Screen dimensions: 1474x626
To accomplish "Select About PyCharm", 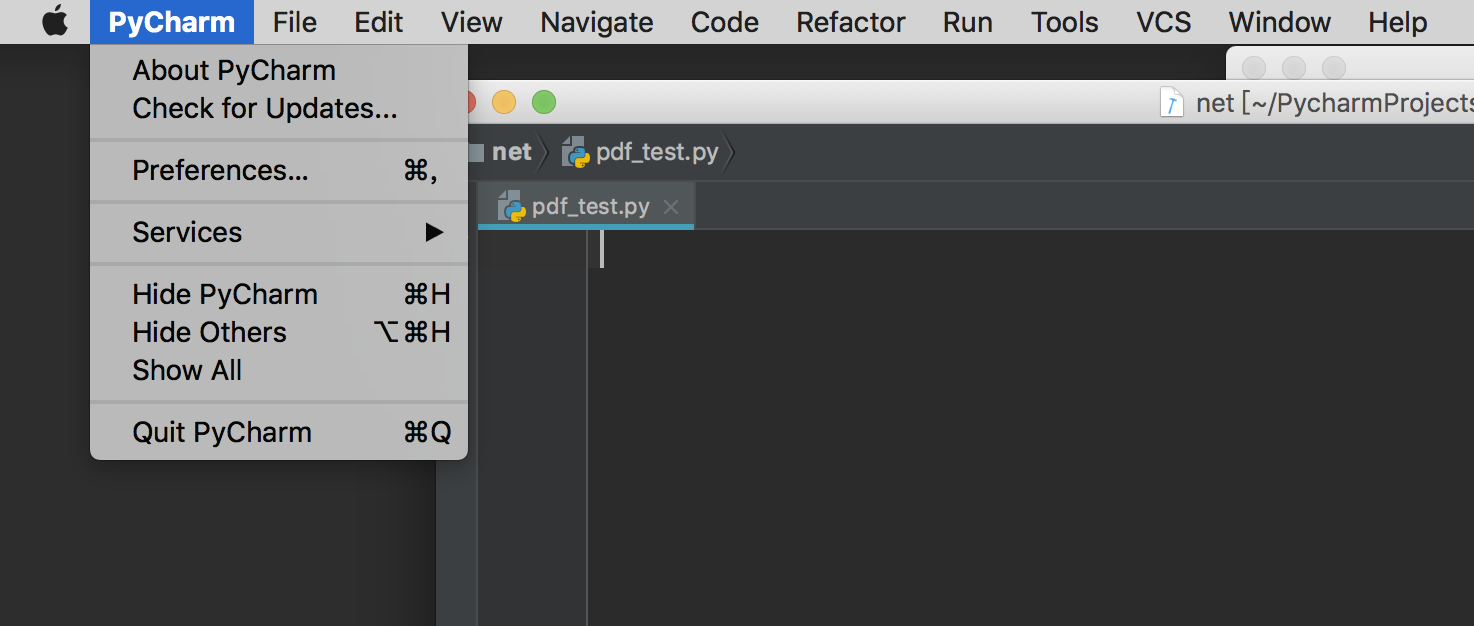I will click(x=279, y=70).
